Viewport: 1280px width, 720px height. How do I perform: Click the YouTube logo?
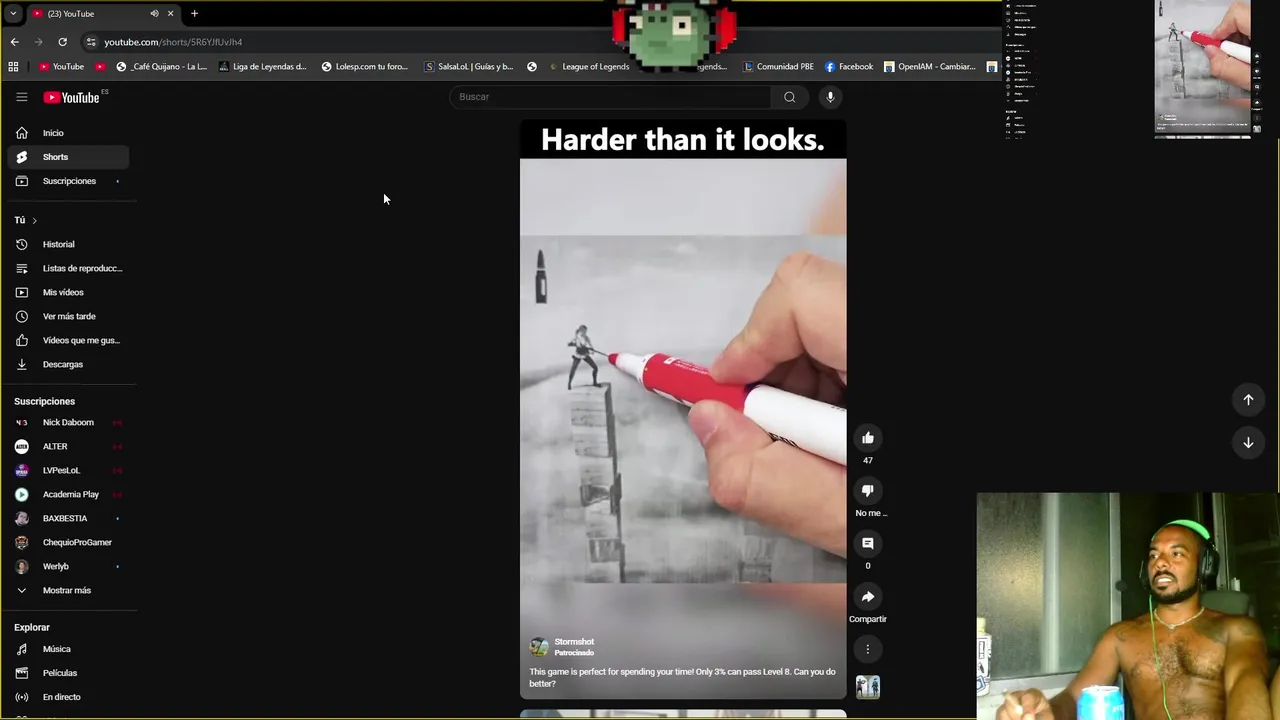pyautogui.click(x=71, y=97)
